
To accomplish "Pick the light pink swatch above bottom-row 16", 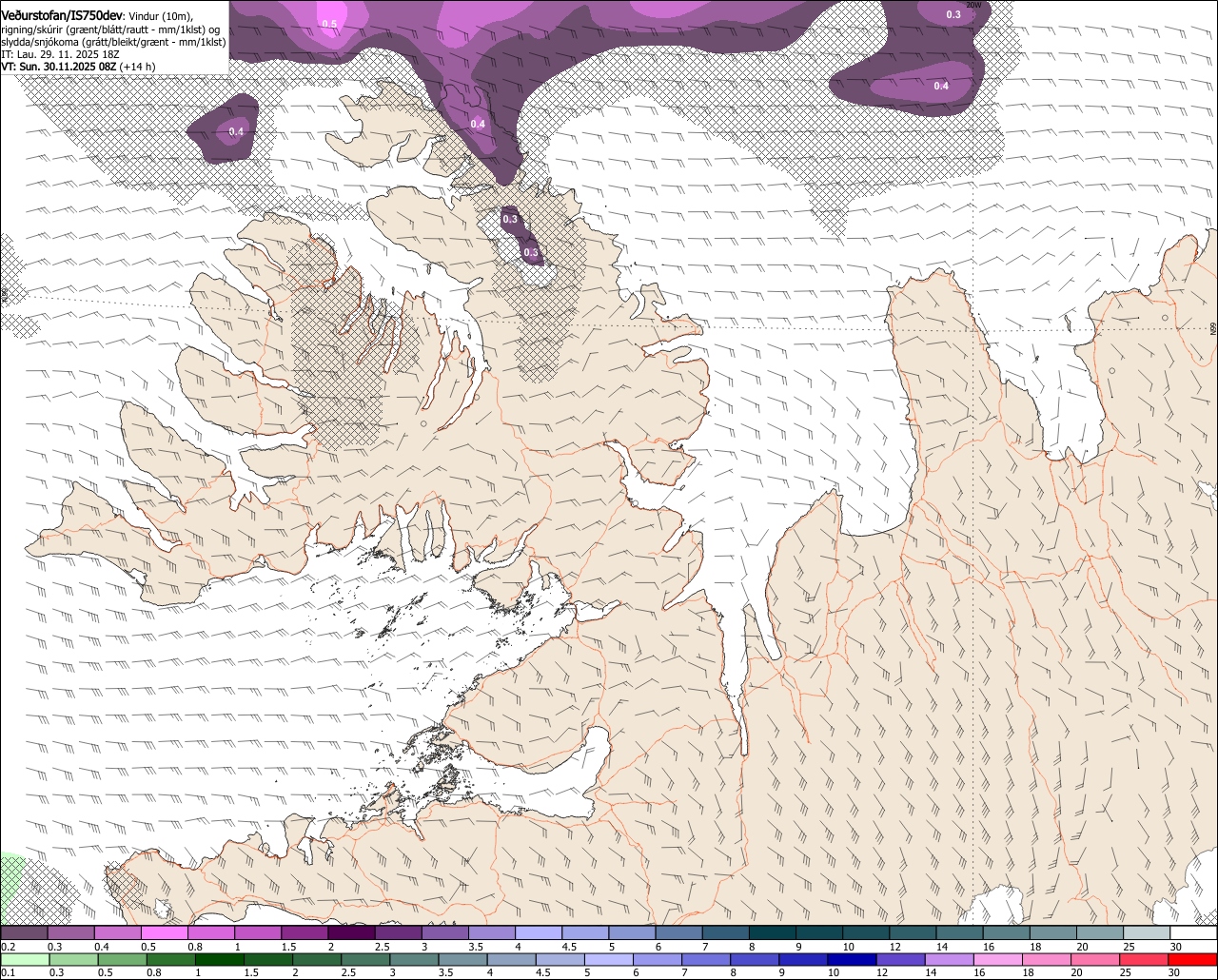I will (x=998, y=959).
